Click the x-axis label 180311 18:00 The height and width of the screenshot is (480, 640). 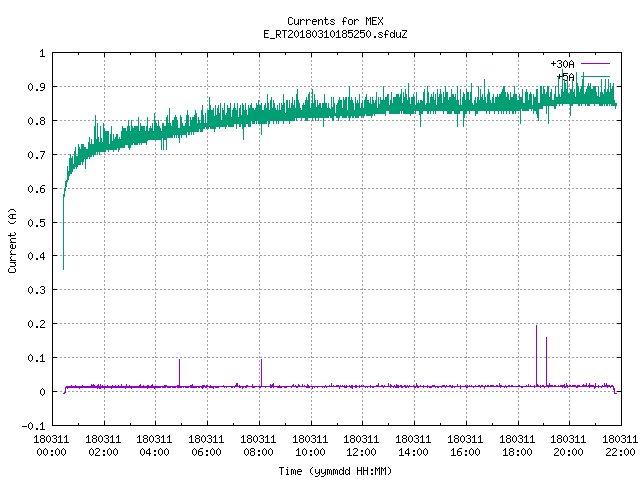tap(517, 446)
